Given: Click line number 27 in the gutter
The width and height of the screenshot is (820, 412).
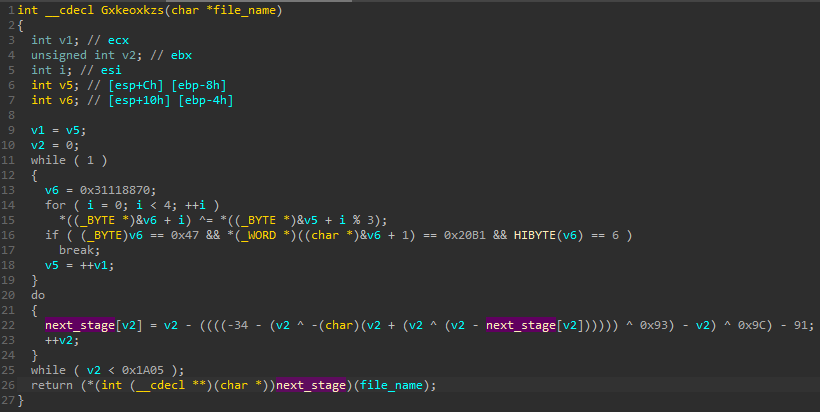Looking at the screenshot, I should pos(9,400).
